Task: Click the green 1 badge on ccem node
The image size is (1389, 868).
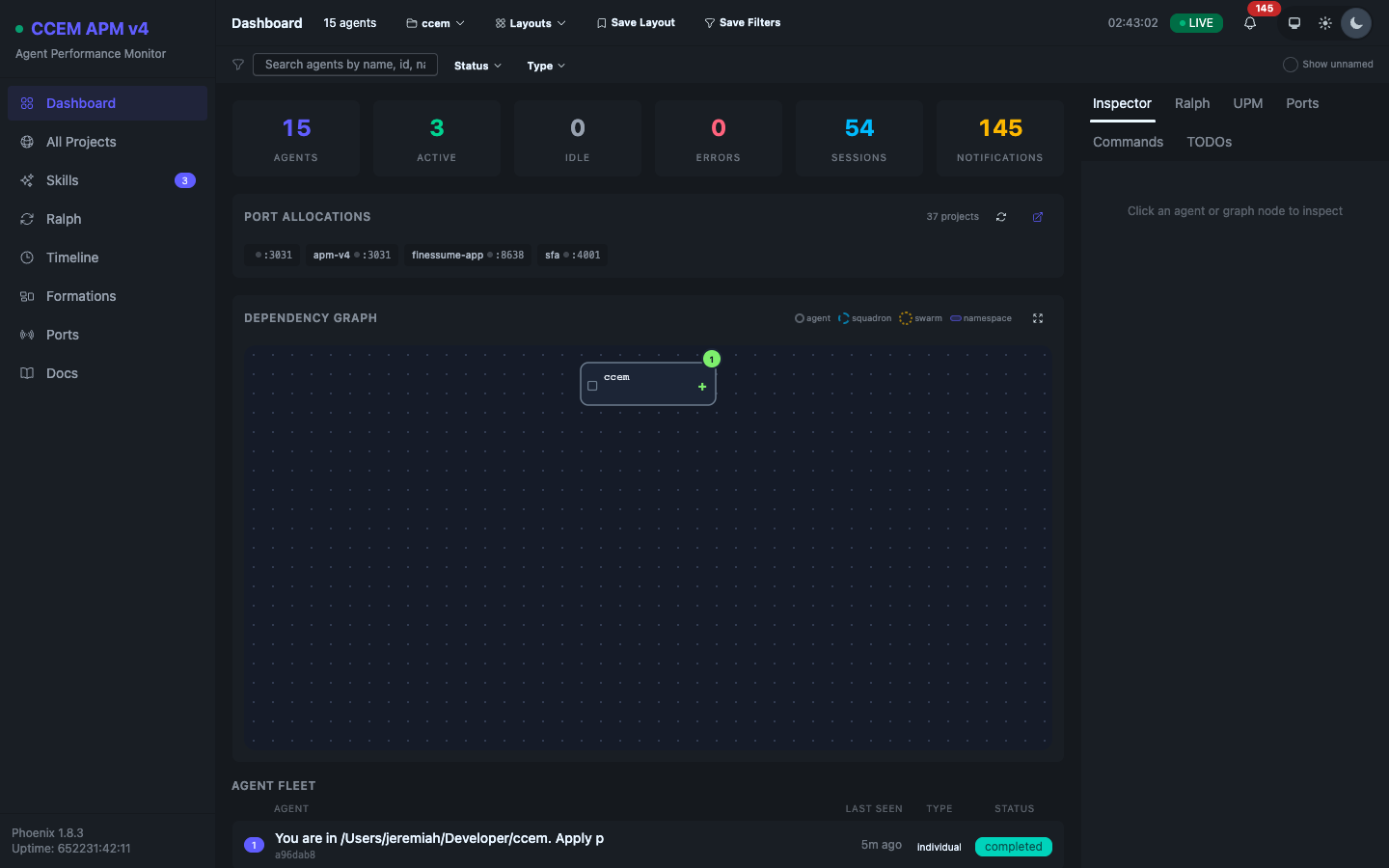Action: point(712,359)
